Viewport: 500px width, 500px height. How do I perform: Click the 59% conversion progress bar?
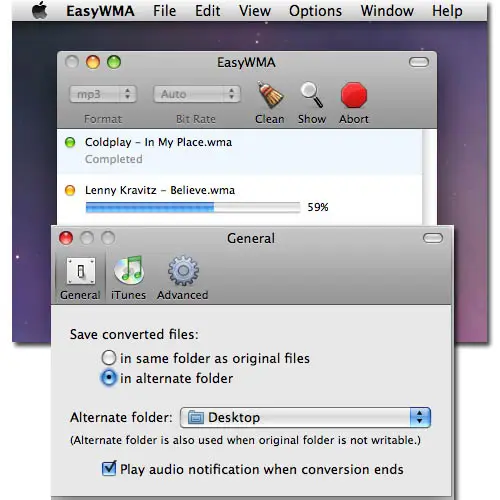pos(193,207)
